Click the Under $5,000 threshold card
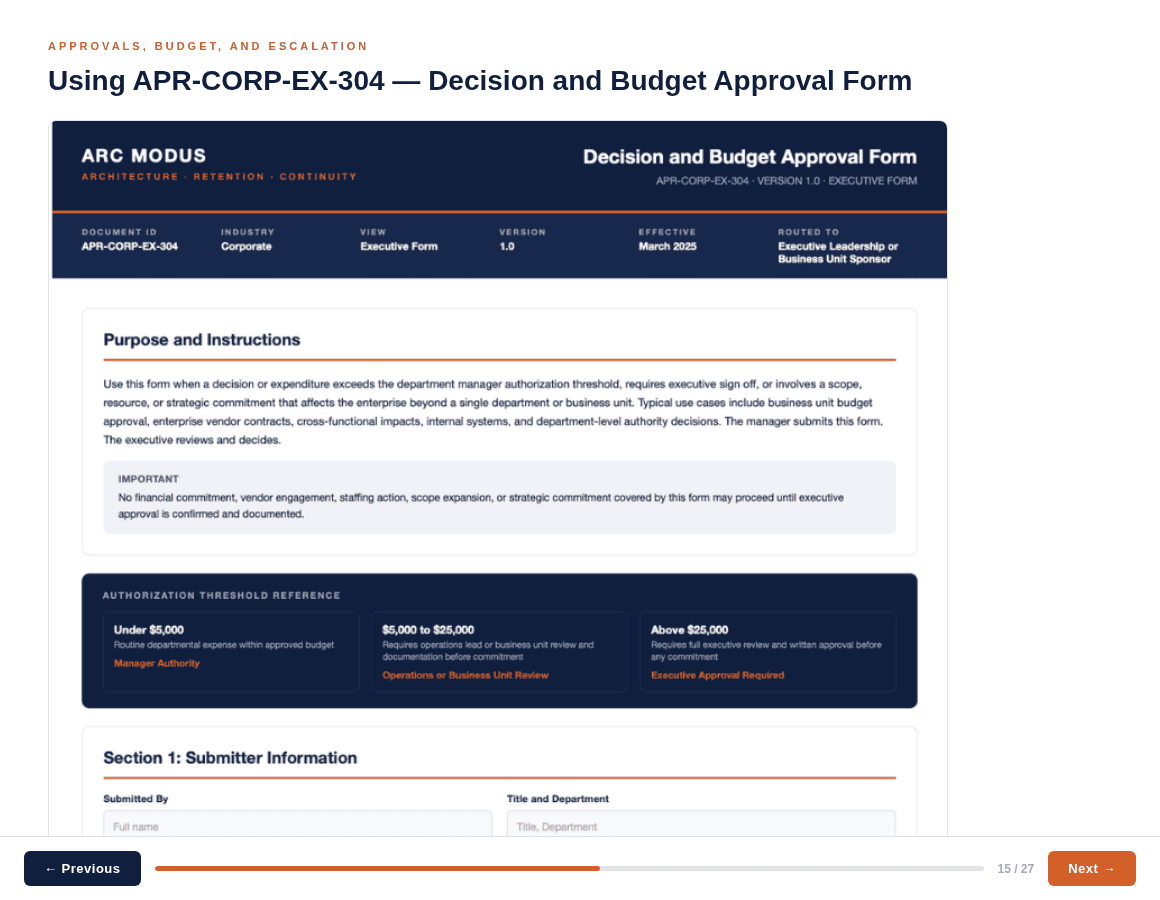 coord(231,652)
